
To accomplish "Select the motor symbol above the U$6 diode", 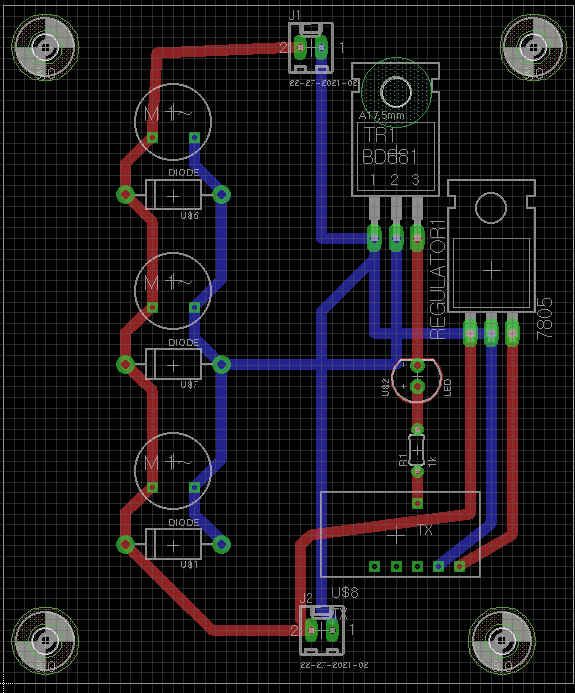I will click(x=173, y=122).
